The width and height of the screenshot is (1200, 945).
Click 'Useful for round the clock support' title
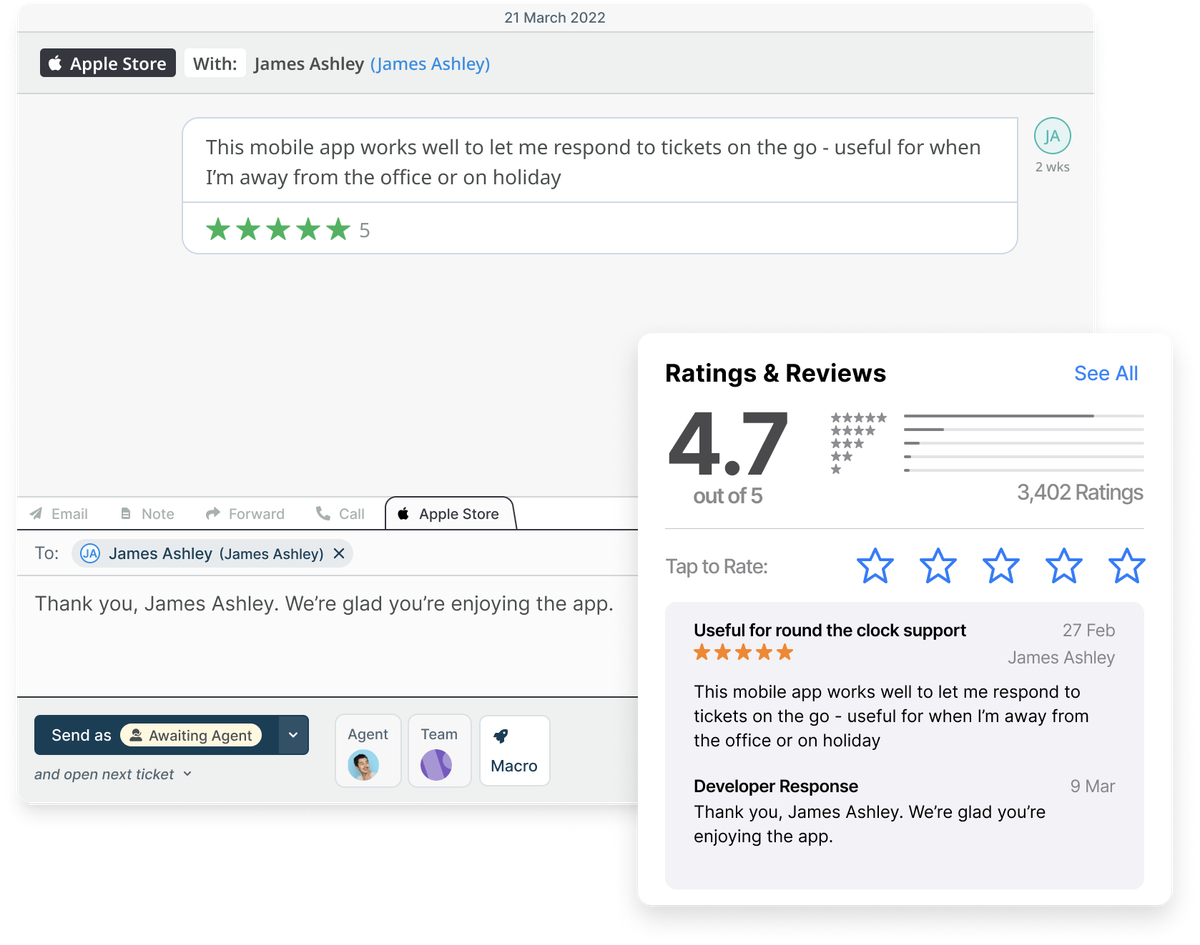[x=830, y=630]
